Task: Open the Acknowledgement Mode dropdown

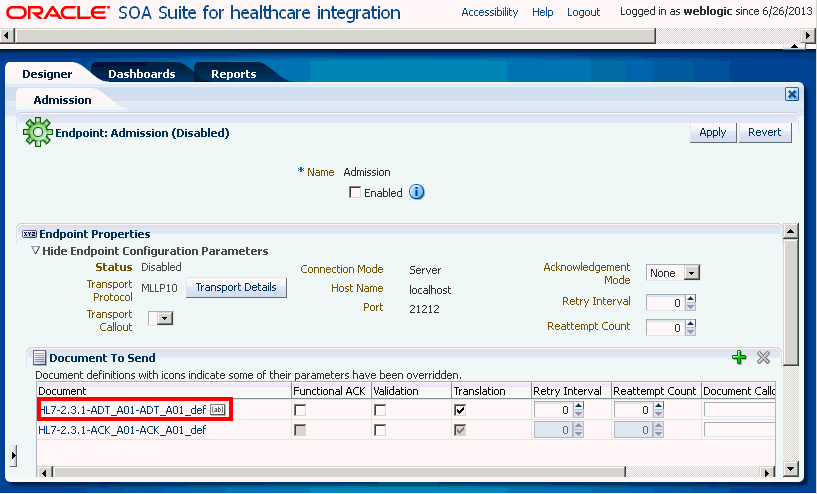Action: pyautogui.click(x=691, y=273)
